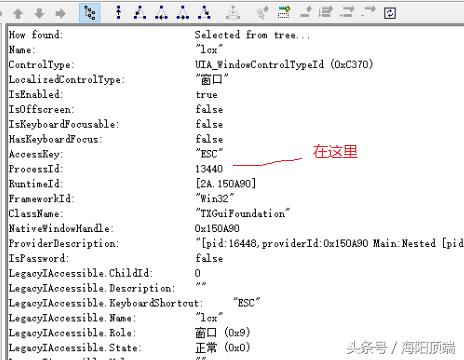464x360 pixels.
Task: Click the AccessKey "ESC" value
Action: point(209,154)
